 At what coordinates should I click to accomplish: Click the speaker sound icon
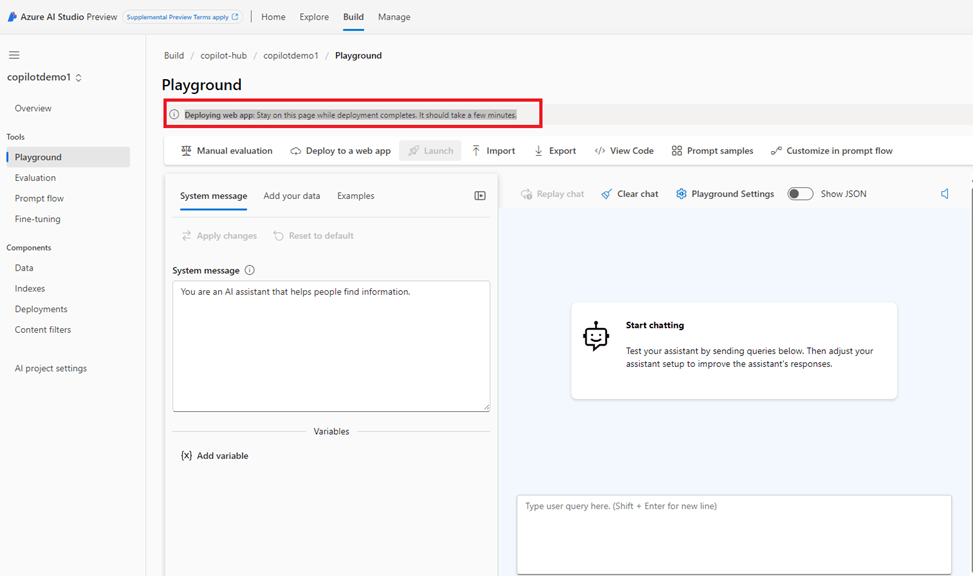pos(944,194)
